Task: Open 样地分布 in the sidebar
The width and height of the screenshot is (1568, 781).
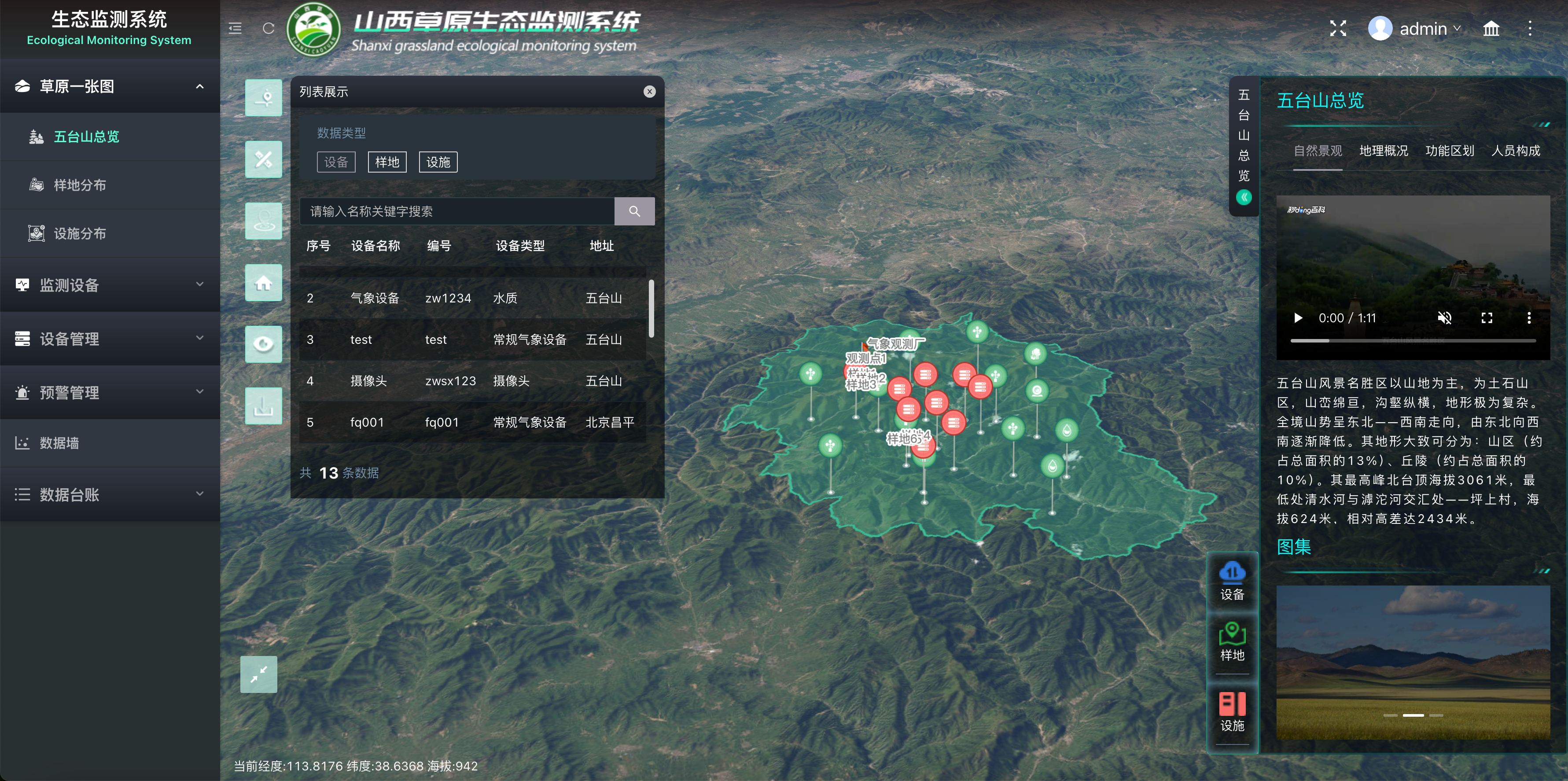Action: click(x=80, y=185)
